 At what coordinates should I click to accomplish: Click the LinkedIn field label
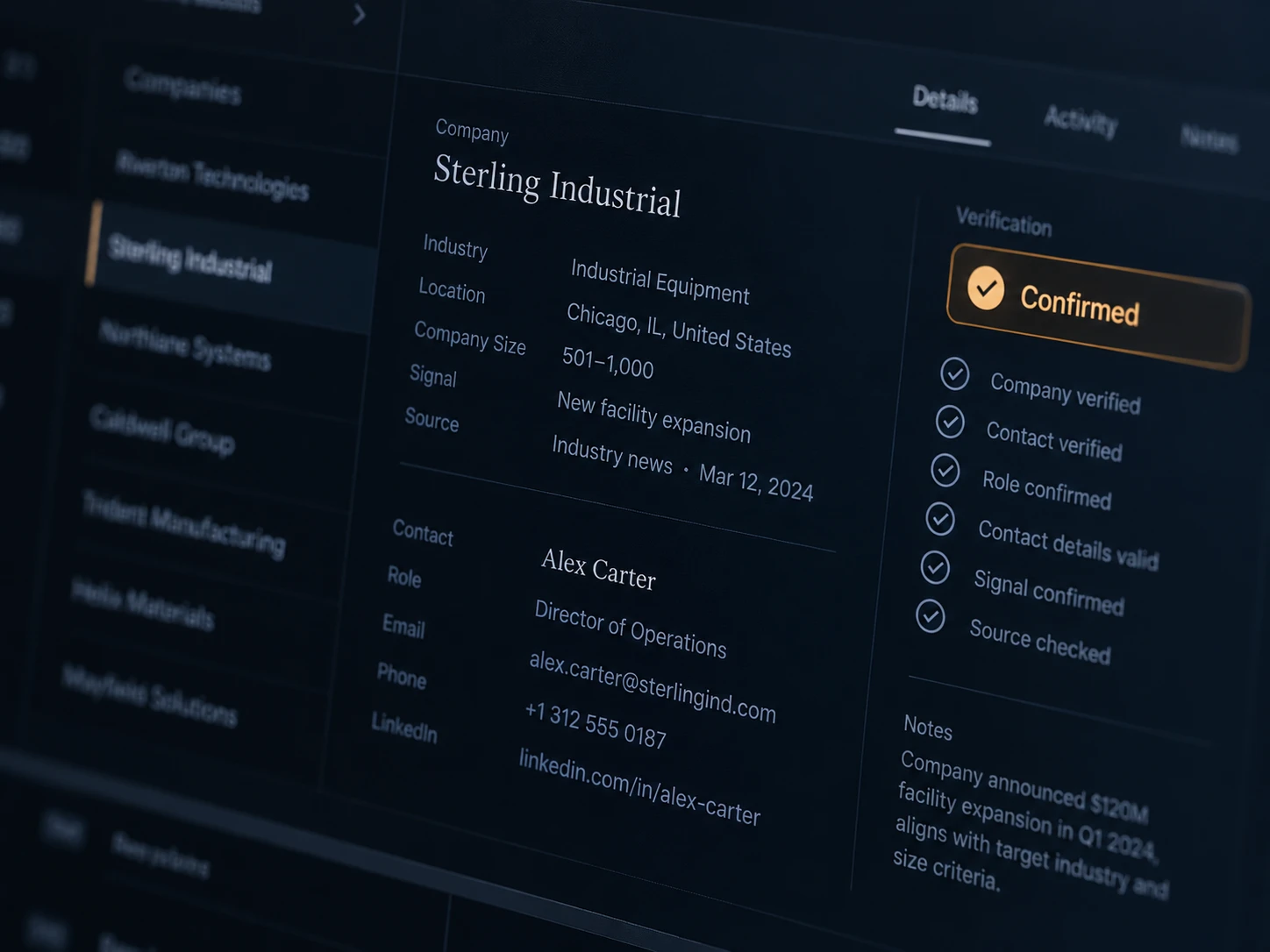[404, 727]
